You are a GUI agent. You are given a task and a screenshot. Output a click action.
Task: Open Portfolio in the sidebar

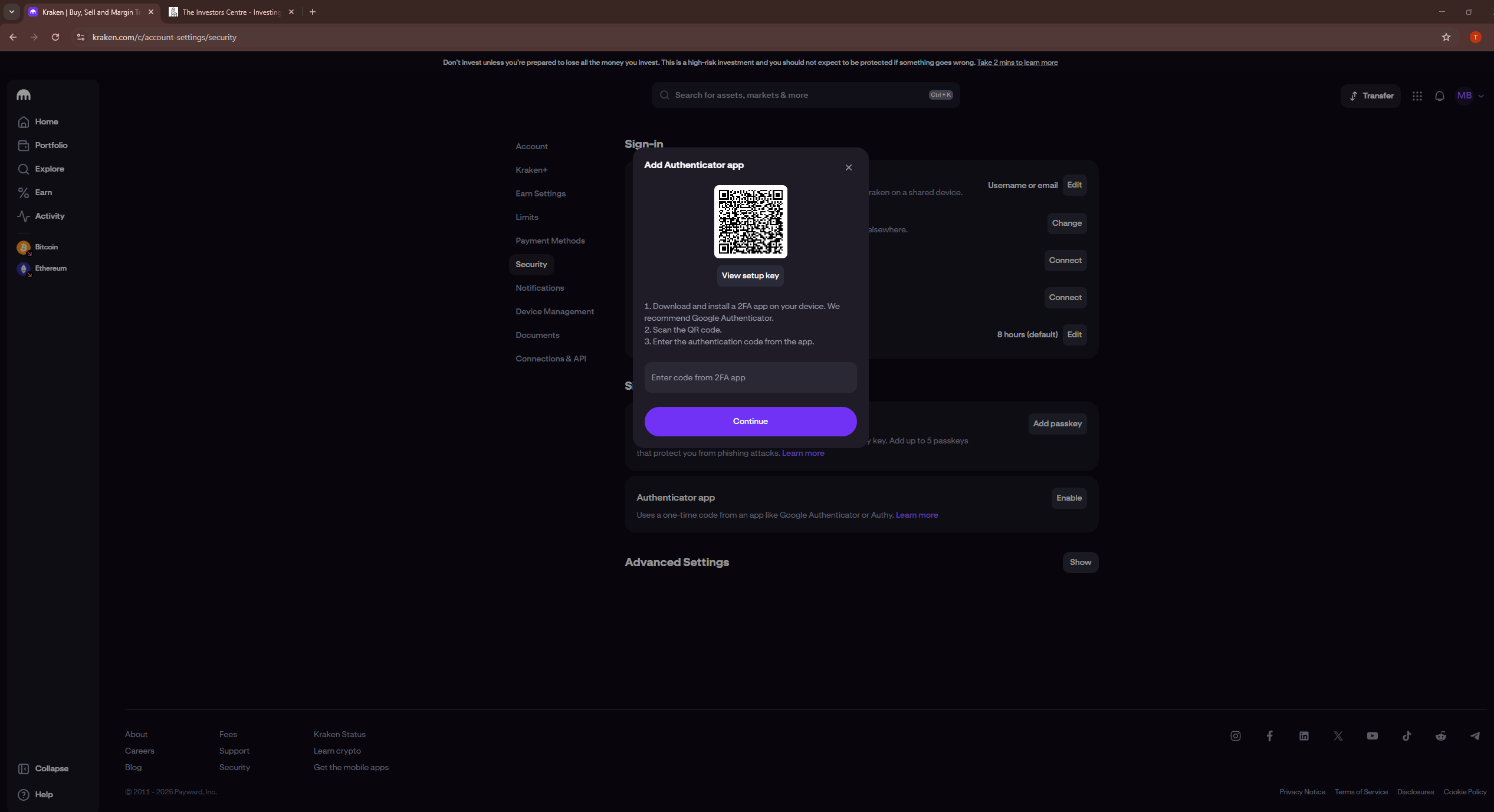(x=42, y=145)
